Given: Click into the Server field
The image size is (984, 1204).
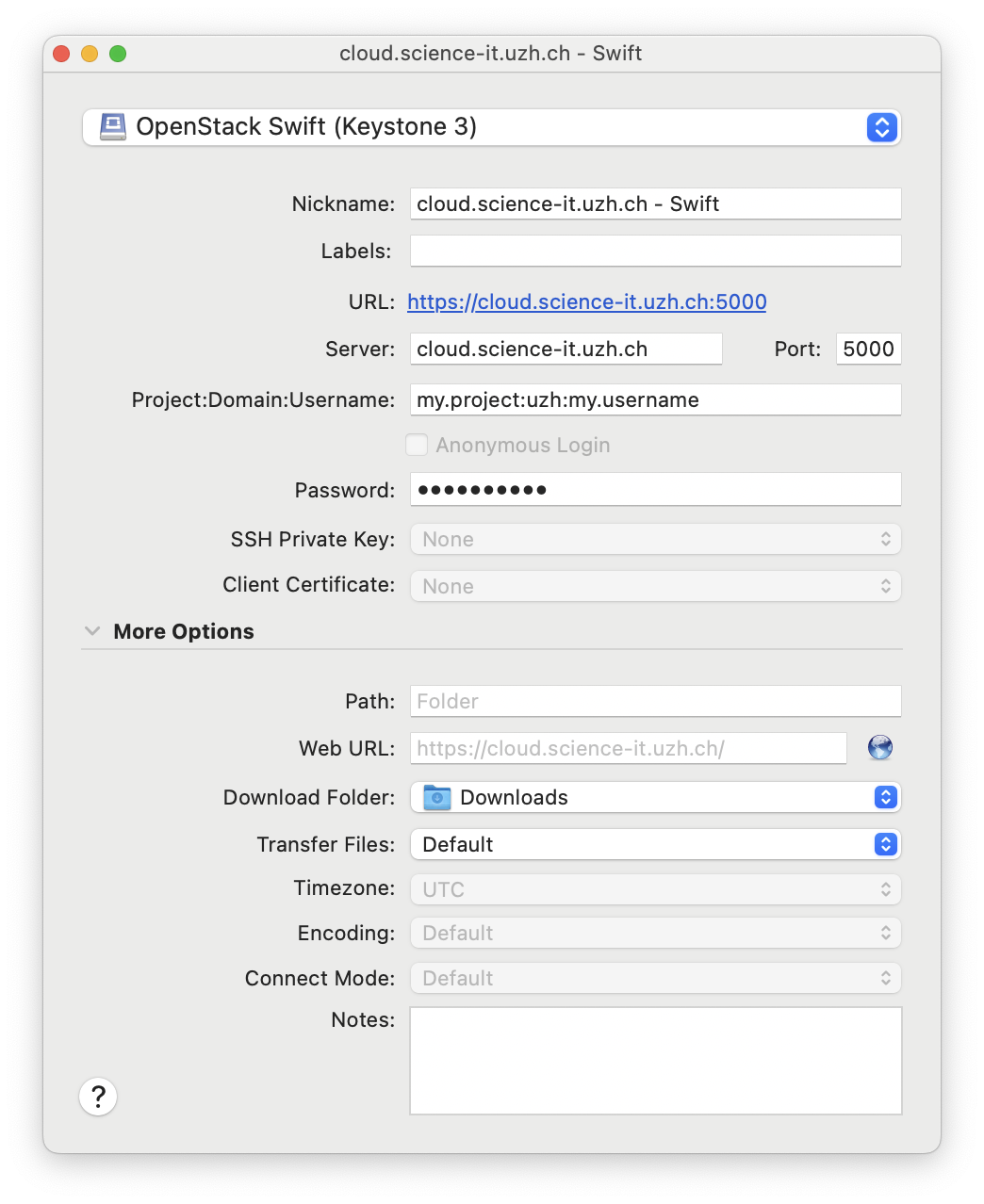Looking at the screenshot, I should tap(566, 349).
